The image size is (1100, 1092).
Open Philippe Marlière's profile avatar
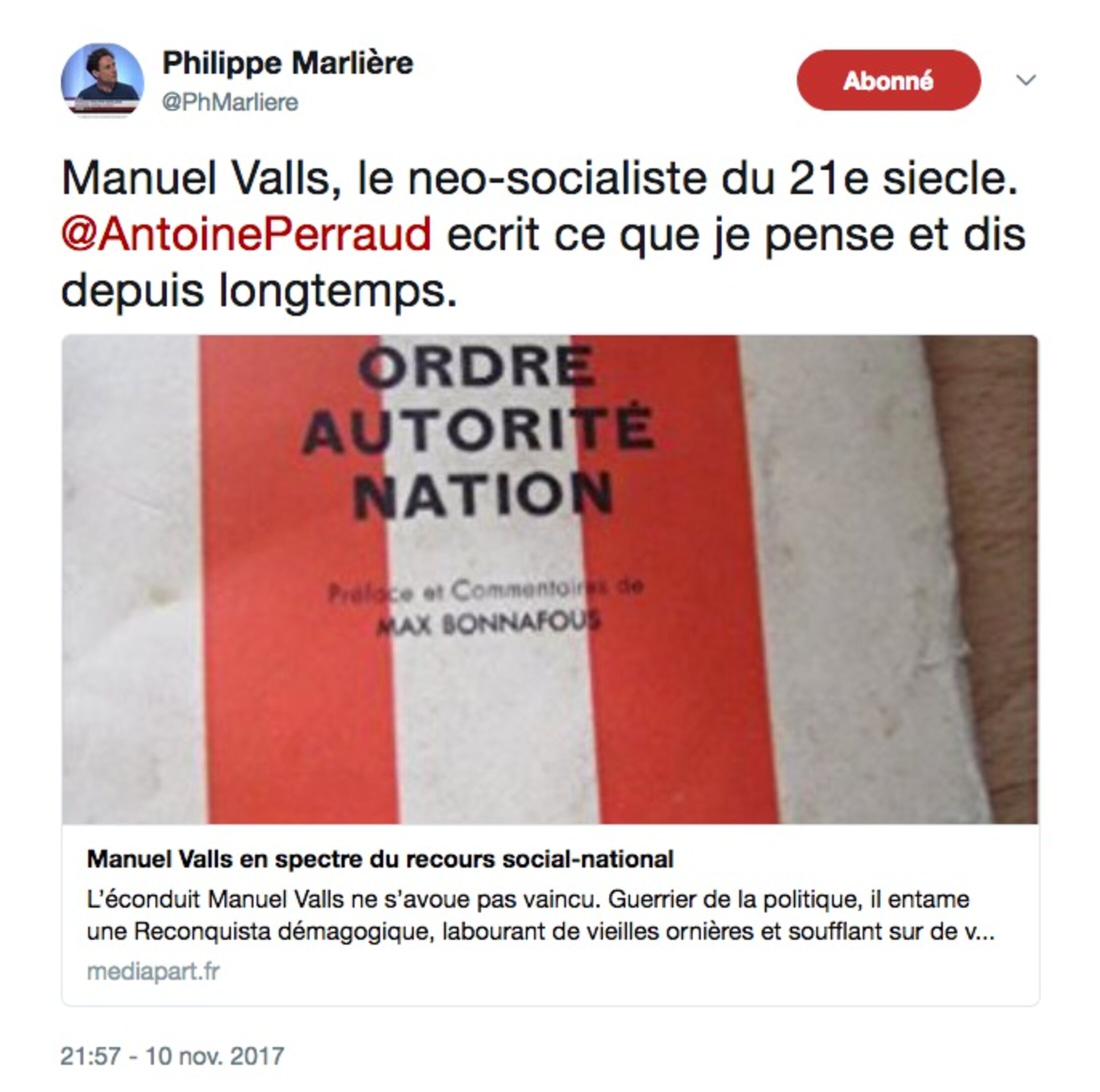[x=102, y=80]
